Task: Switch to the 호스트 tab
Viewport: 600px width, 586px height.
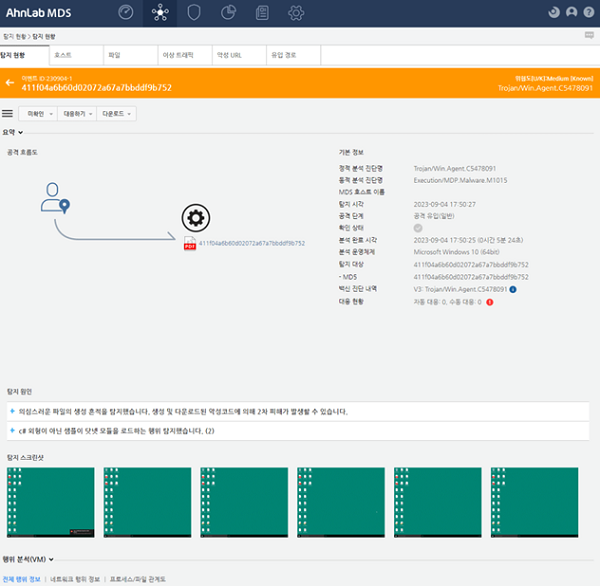Action: point(76,55)
